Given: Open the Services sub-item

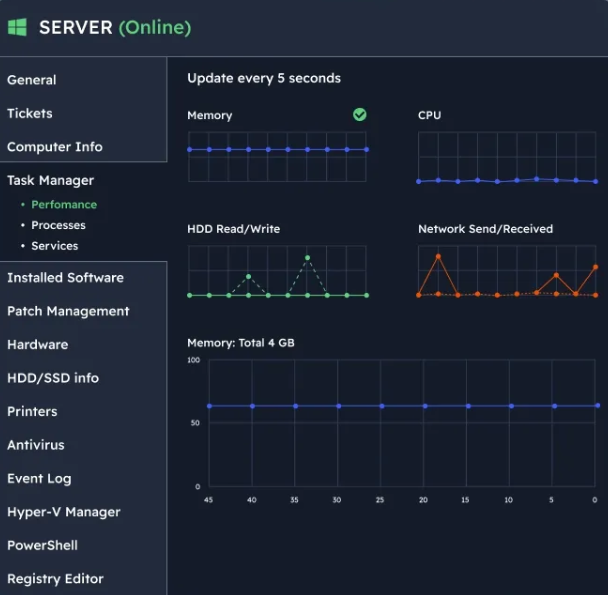Looking at the screenshot, I should tap(55, 246).
